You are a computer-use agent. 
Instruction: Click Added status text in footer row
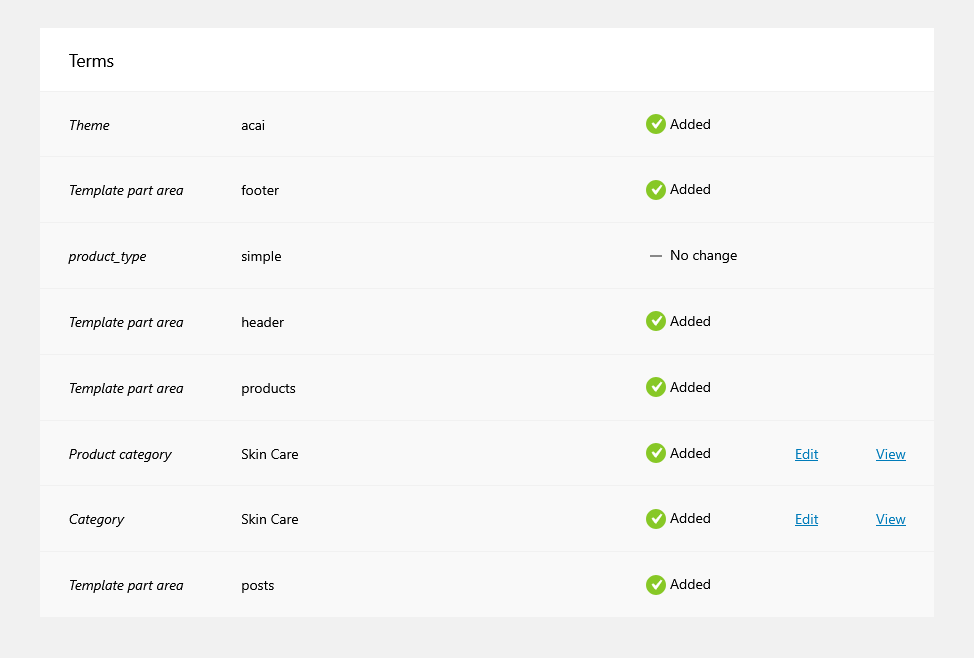coord(690,190)
